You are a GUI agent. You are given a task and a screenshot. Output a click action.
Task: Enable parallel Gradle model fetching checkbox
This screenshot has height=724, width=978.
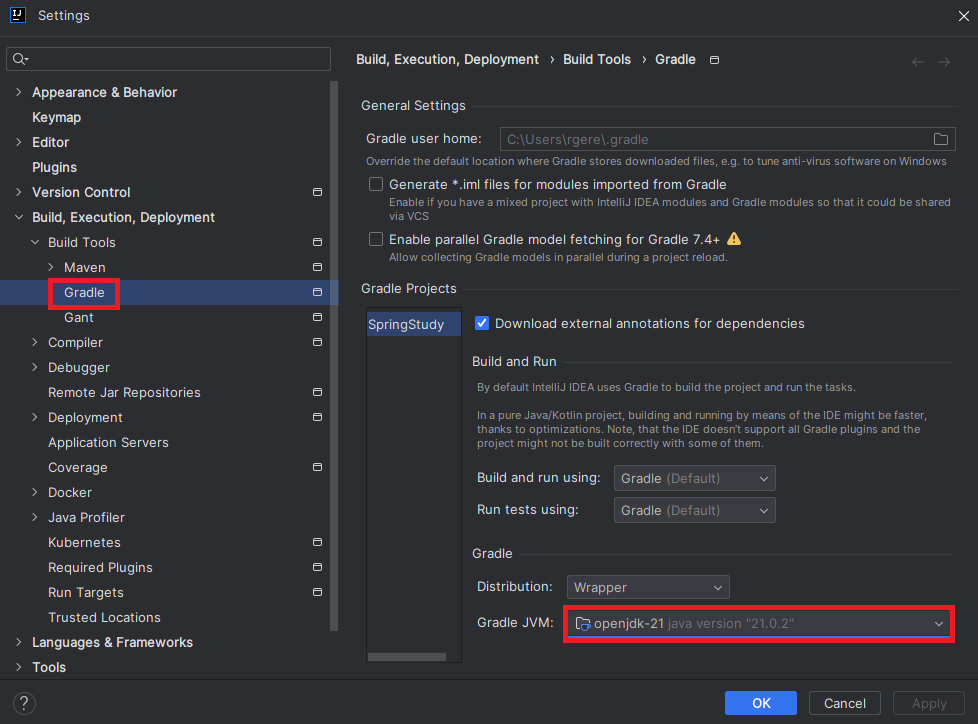375,239
